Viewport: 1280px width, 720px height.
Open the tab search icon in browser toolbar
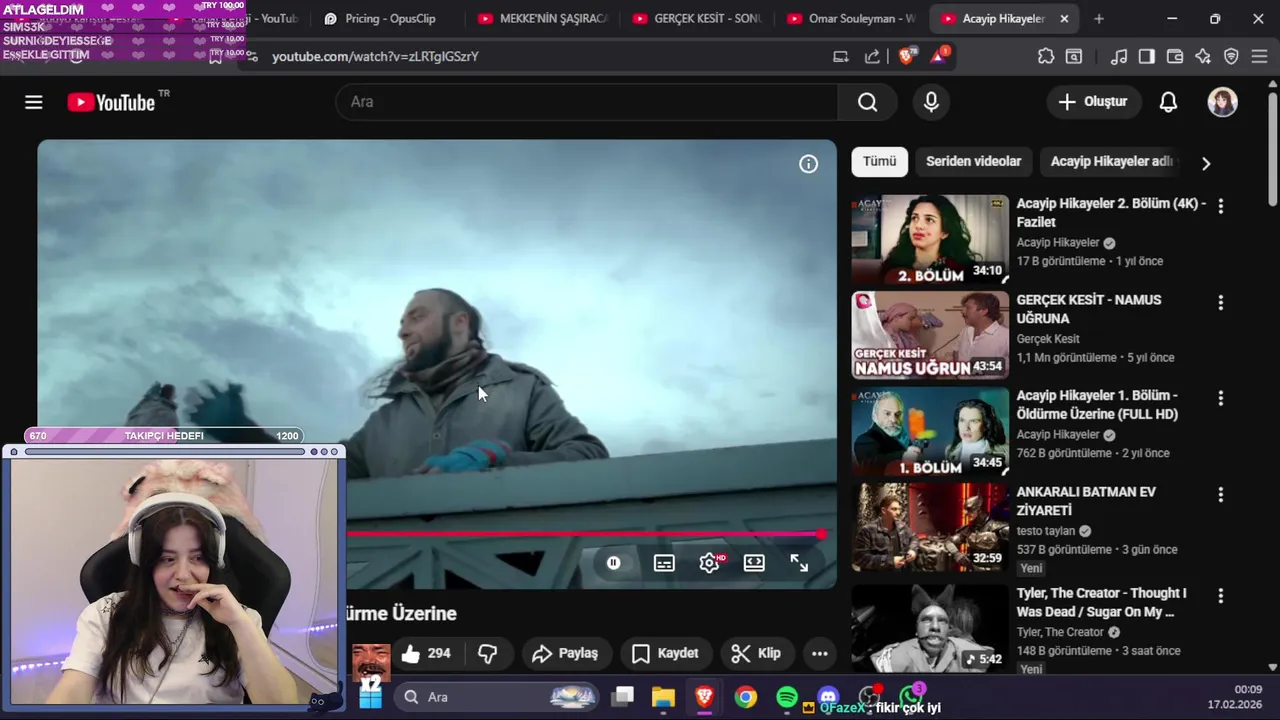[x=1074, y=56]
